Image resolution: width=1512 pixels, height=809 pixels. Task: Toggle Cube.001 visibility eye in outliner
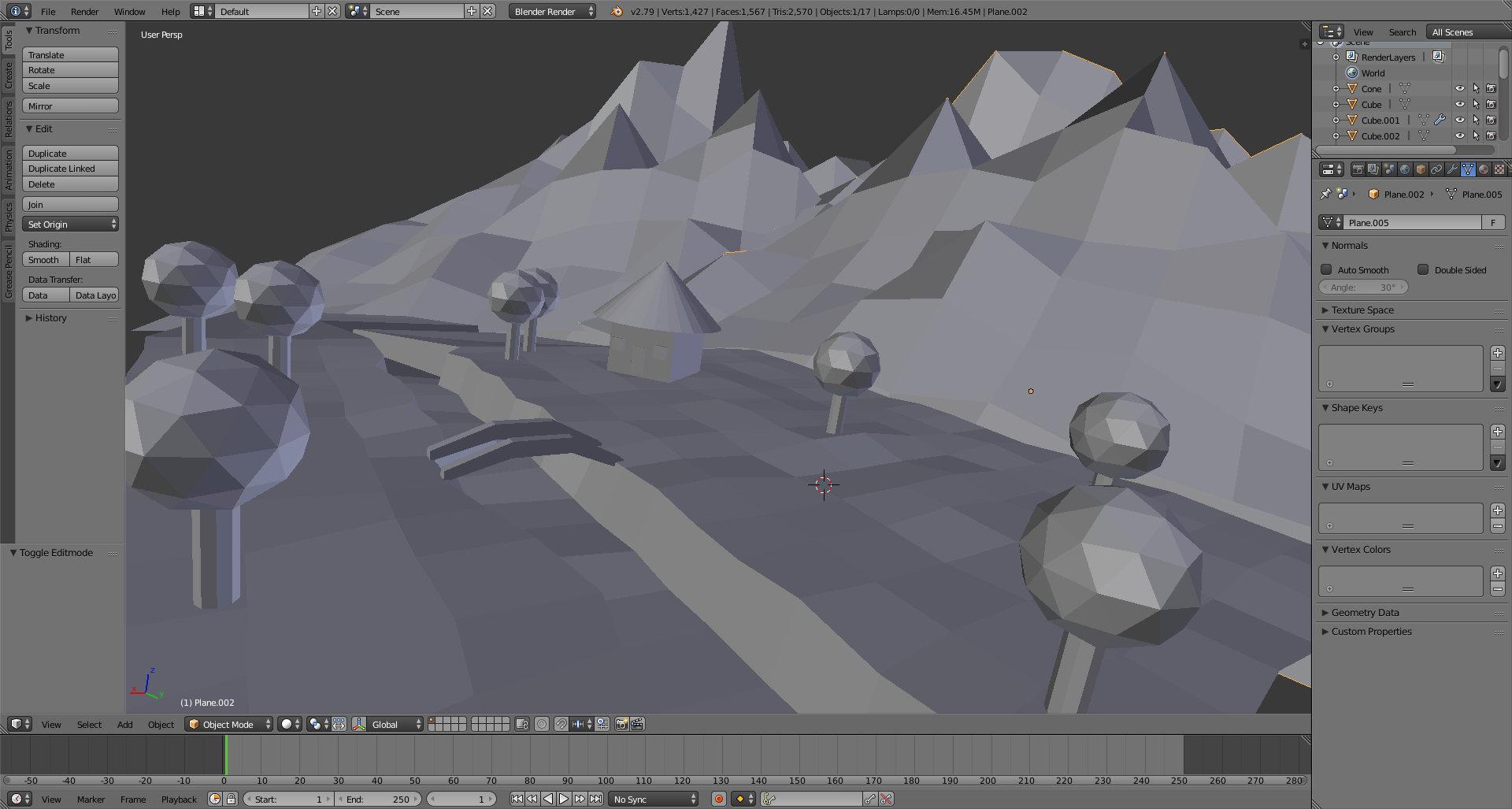(1459, 120)
